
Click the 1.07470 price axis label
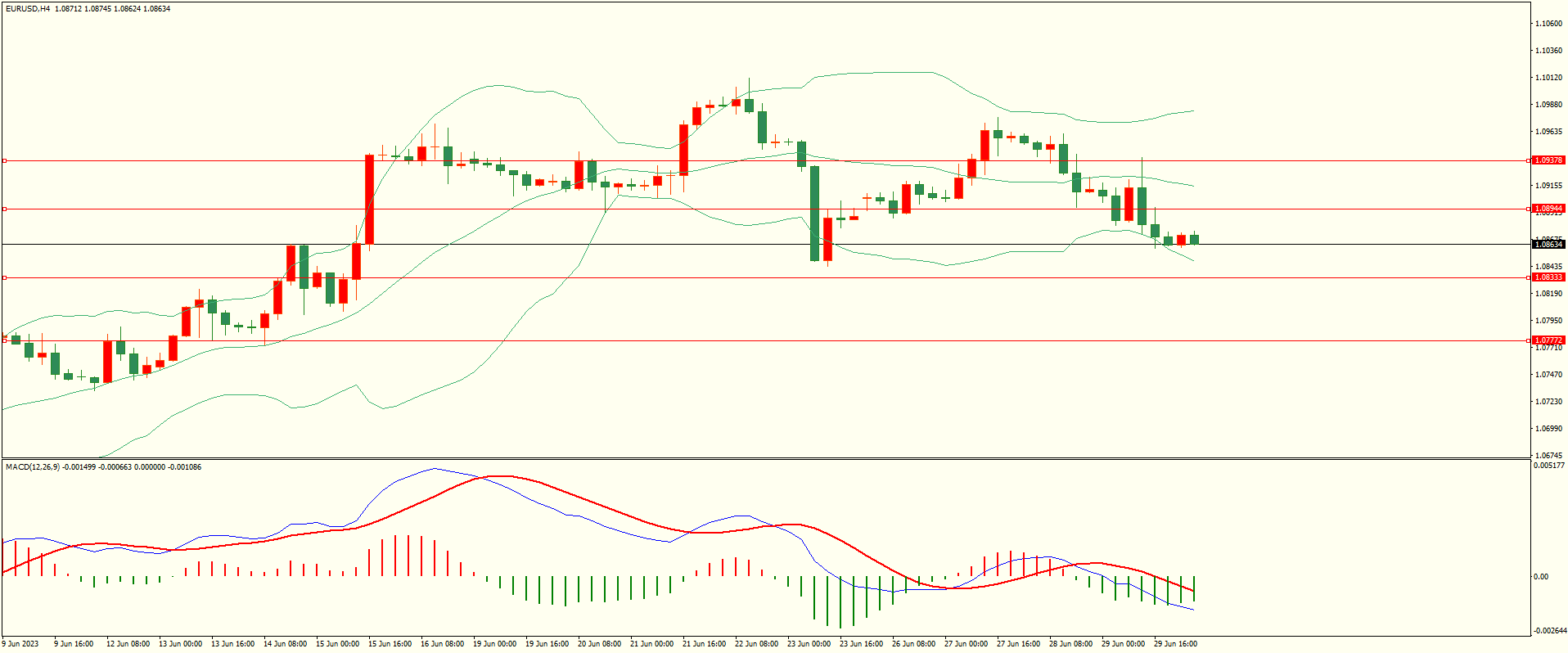[x=1548, y=375]
